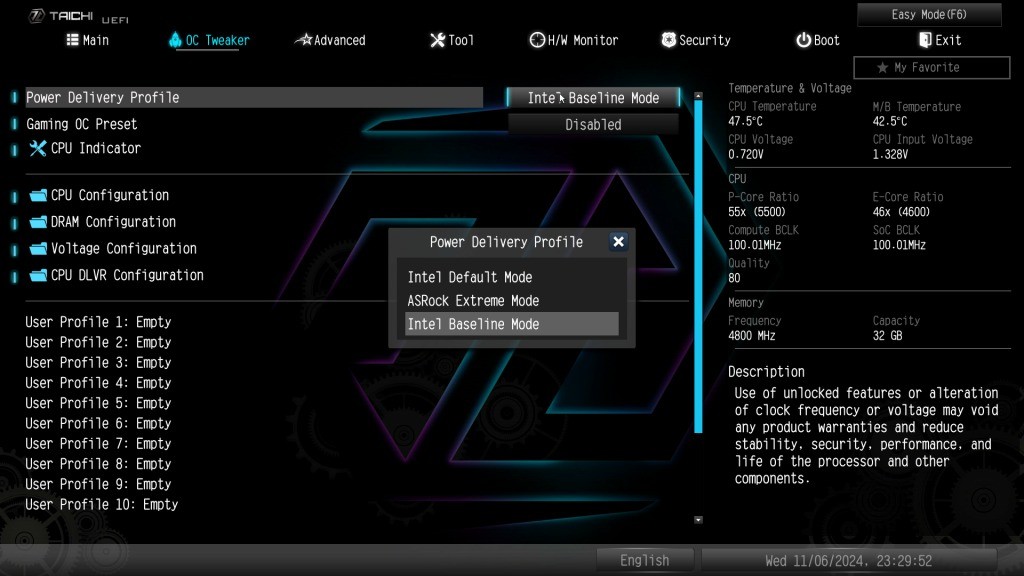Select User Profile 4: Empty
Image resolution: width=1024 pixels, height=576 pixels.
click(98, 383)
